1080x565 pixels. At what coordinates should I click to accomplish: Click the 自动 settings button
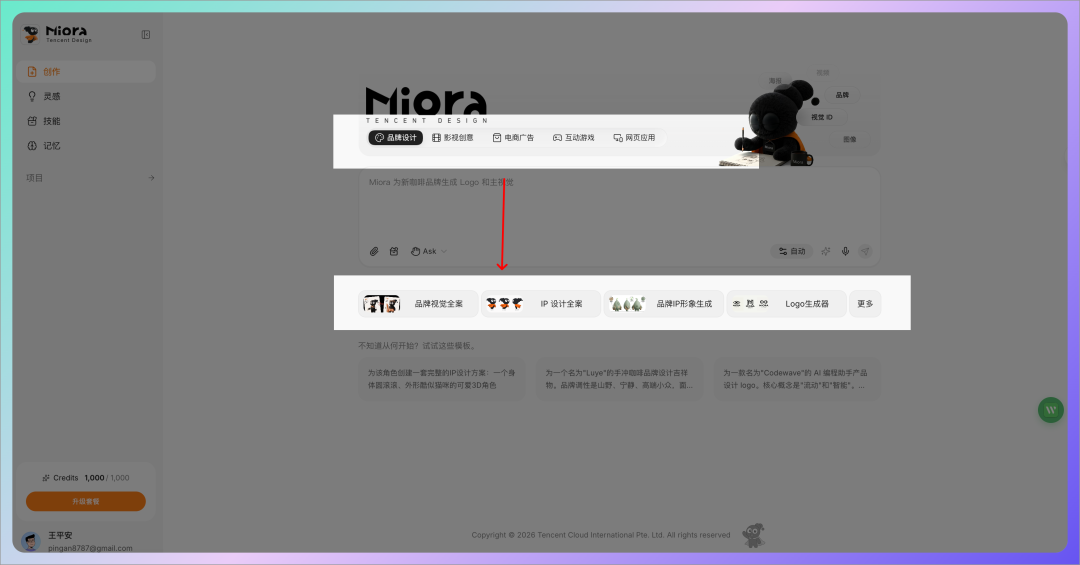click(x=792, y=251)
